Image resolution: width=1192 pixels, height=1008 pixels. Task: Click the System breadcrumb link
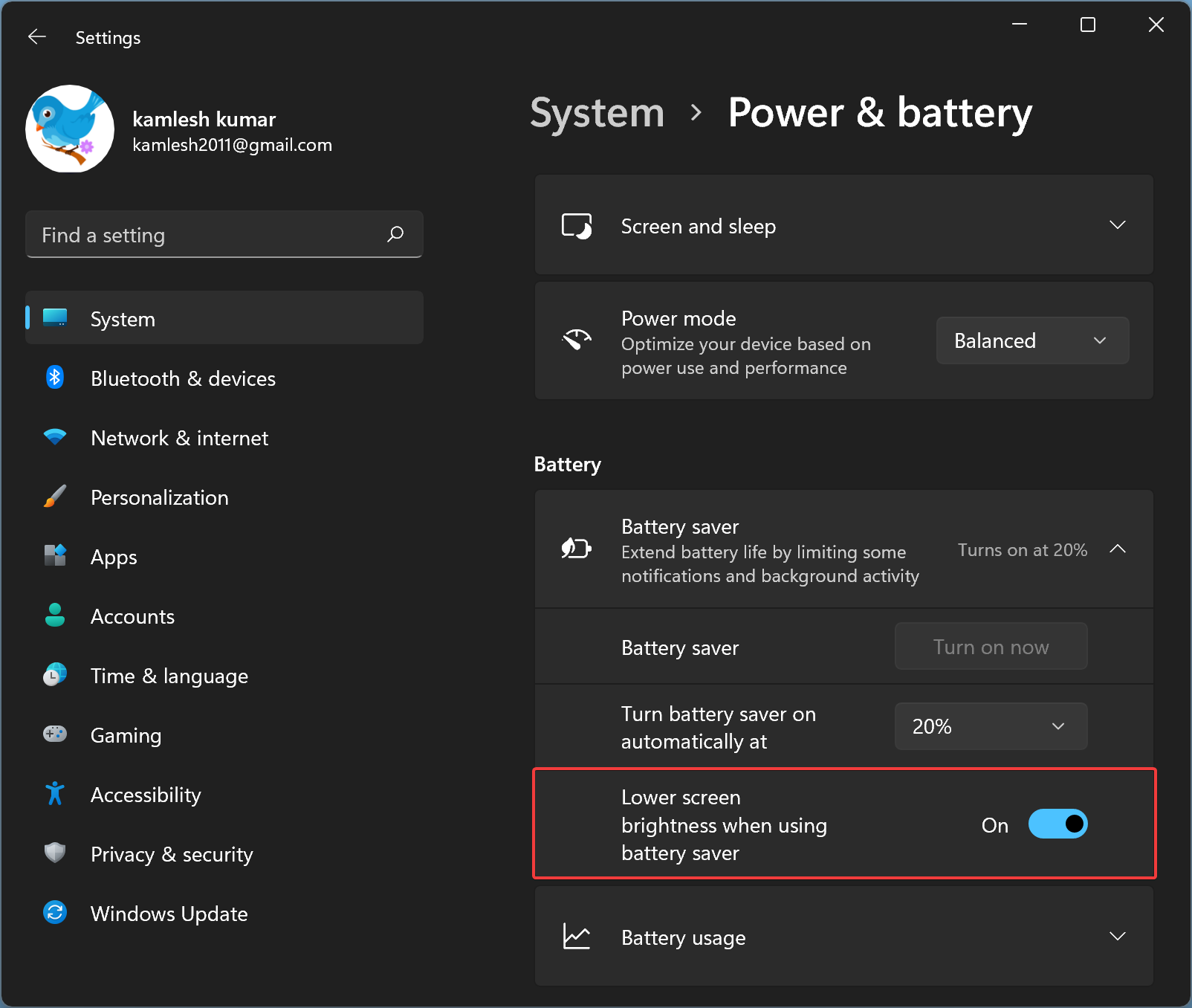(597, 113)
